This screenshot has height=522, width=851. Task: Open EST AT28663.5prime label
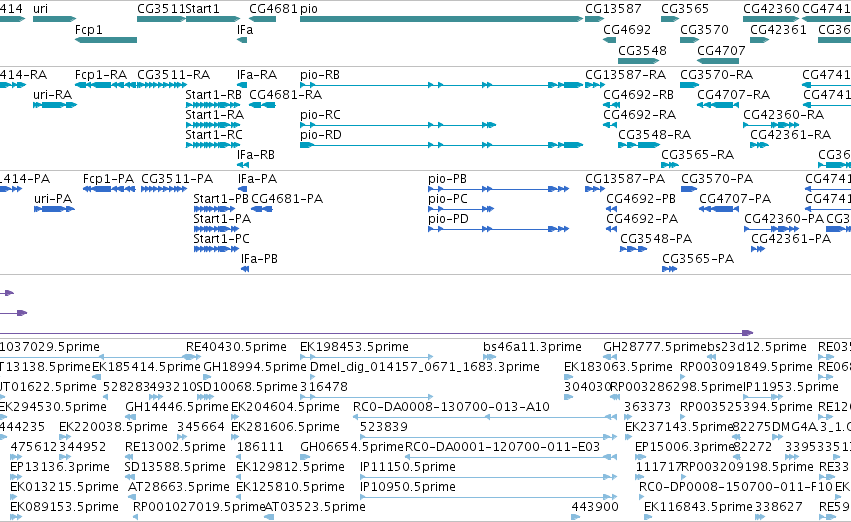[179, 487]
